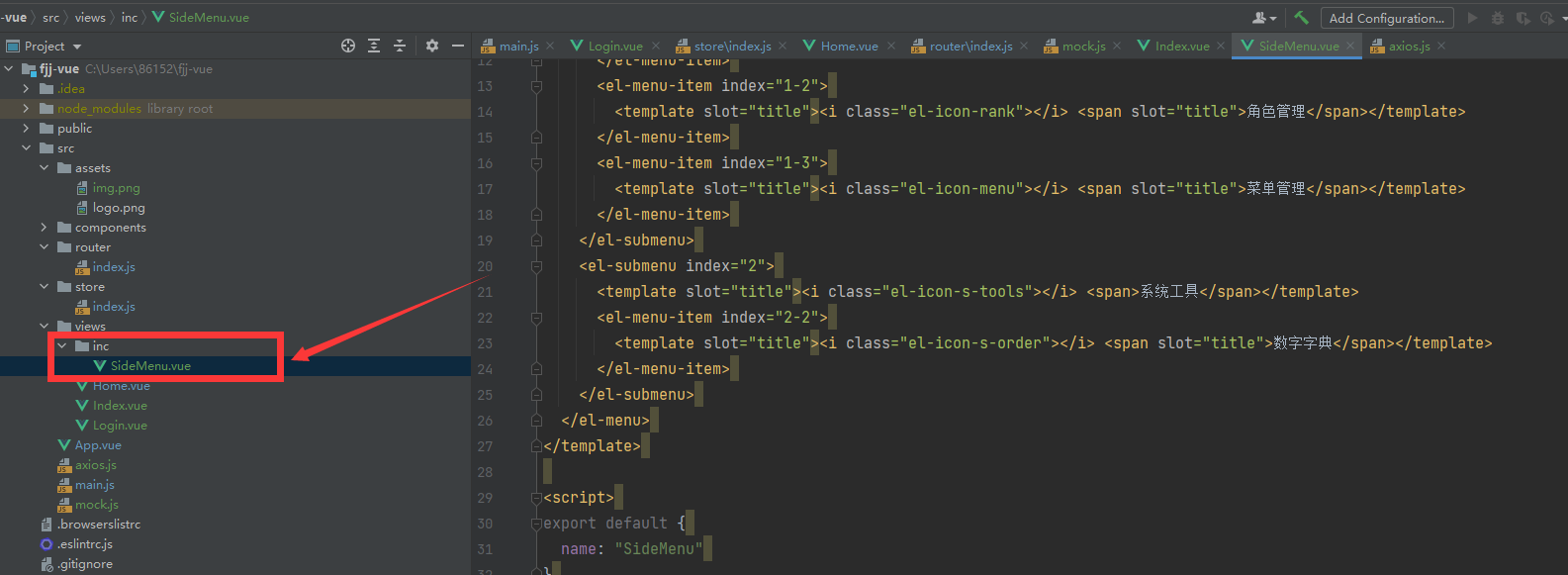This screenshot has height=575, width=1568.
Task: Select .gitignore in project tree
Action: (77, 564)
